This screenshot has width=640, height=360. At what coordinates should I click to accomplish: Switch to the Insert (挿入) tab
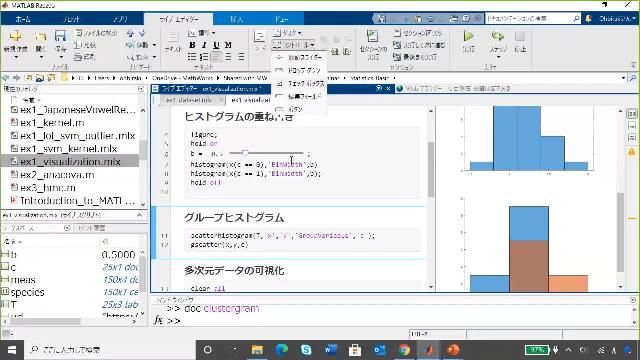(236, 19)
